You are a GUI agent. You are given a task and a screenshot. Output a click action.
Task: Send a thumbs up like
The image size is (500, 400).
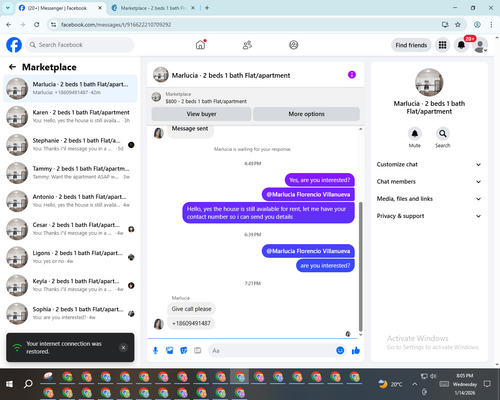356,350
